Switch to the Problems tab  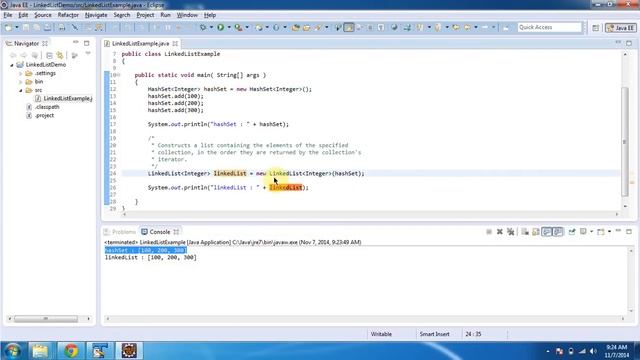120,232
